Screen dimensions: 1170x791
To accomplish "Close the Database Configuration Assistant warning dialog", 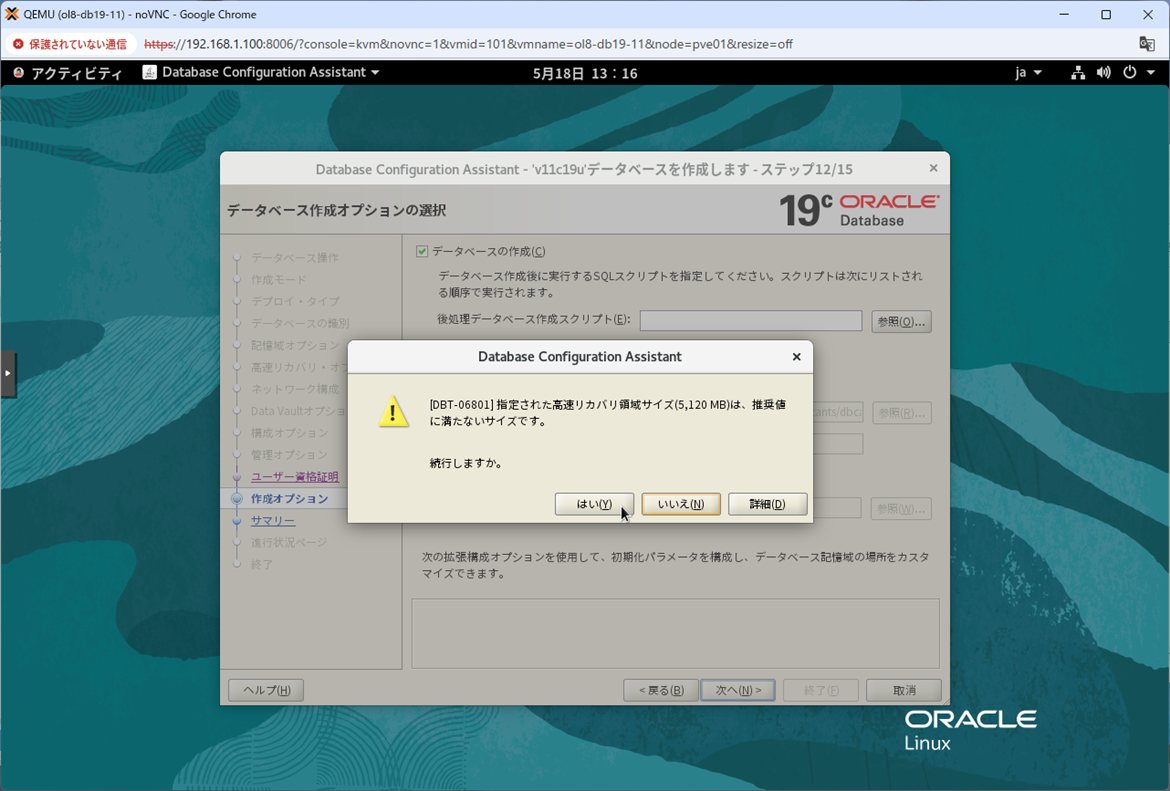I will (796, 357).
